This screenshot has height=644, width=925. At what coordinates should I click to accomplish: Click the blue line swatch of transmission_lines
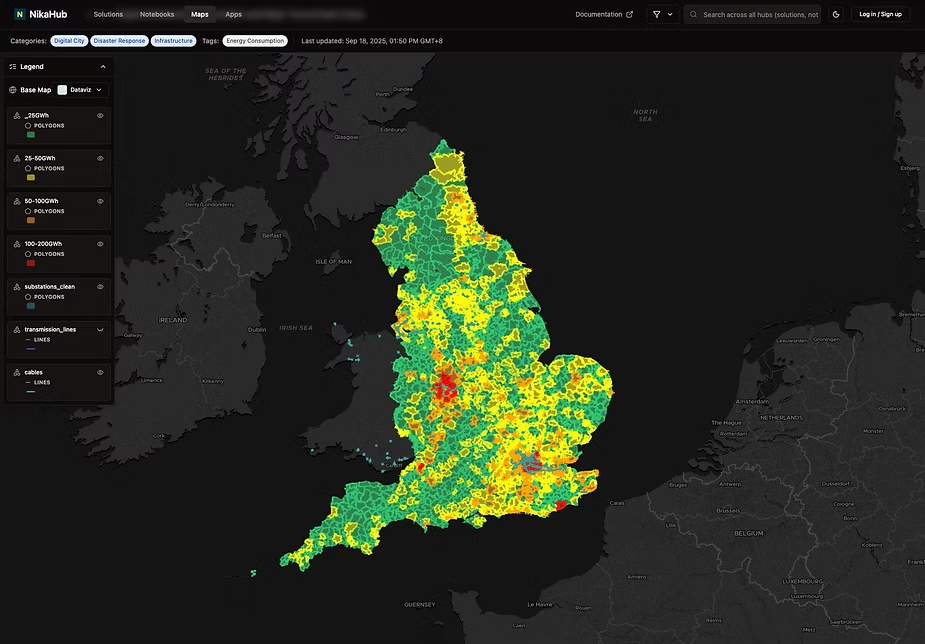click(31, 349)
